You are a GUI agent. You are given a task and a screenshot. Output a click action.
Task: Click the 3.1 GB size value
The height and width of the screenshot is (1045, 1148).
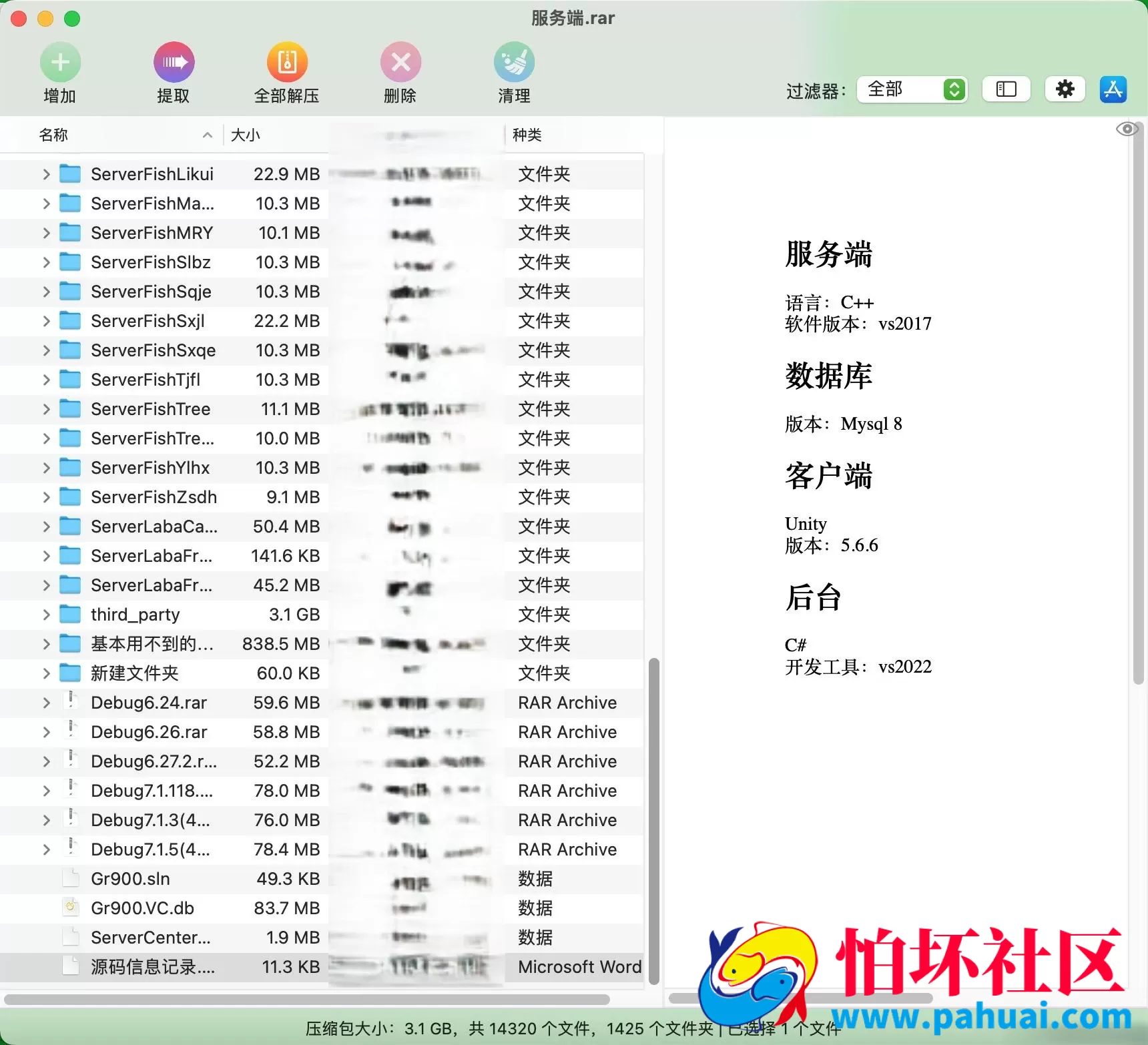tap(294, 615)
